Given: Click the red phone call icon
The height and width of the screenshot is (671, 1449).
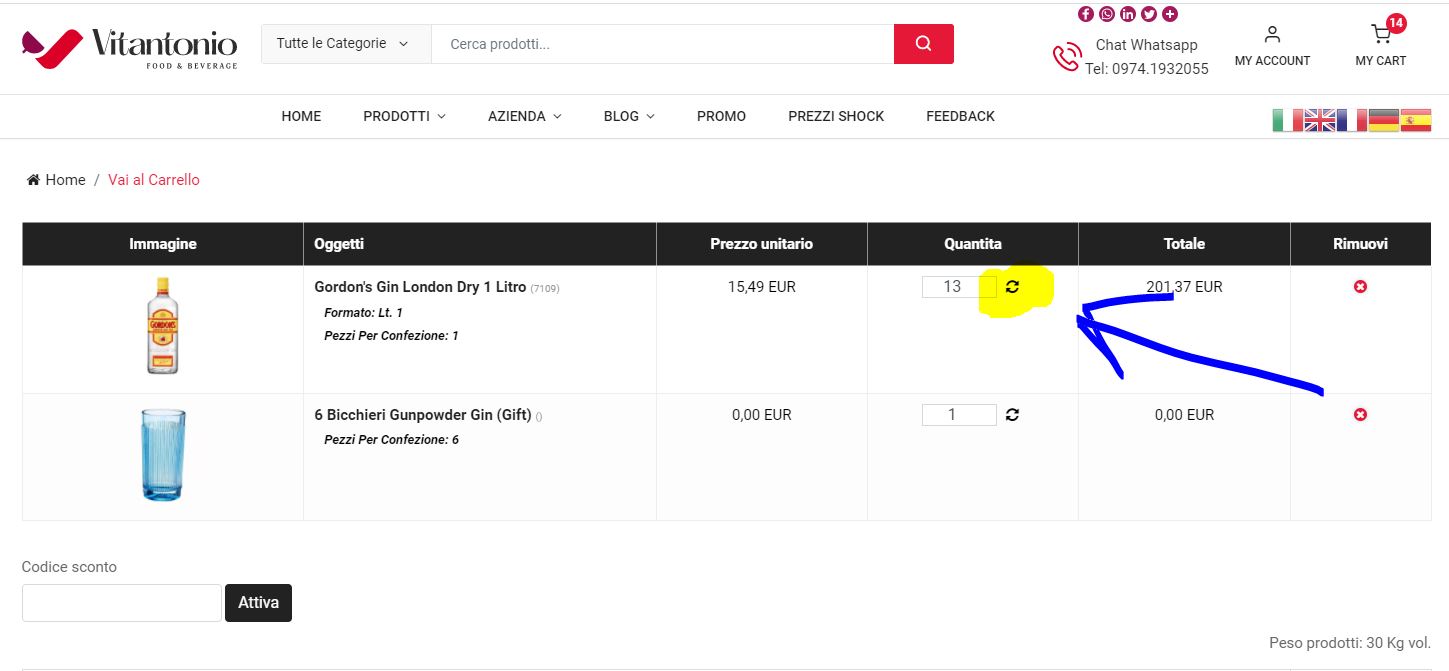Looking at the screenshot, I should click(x=1066, y=57).
